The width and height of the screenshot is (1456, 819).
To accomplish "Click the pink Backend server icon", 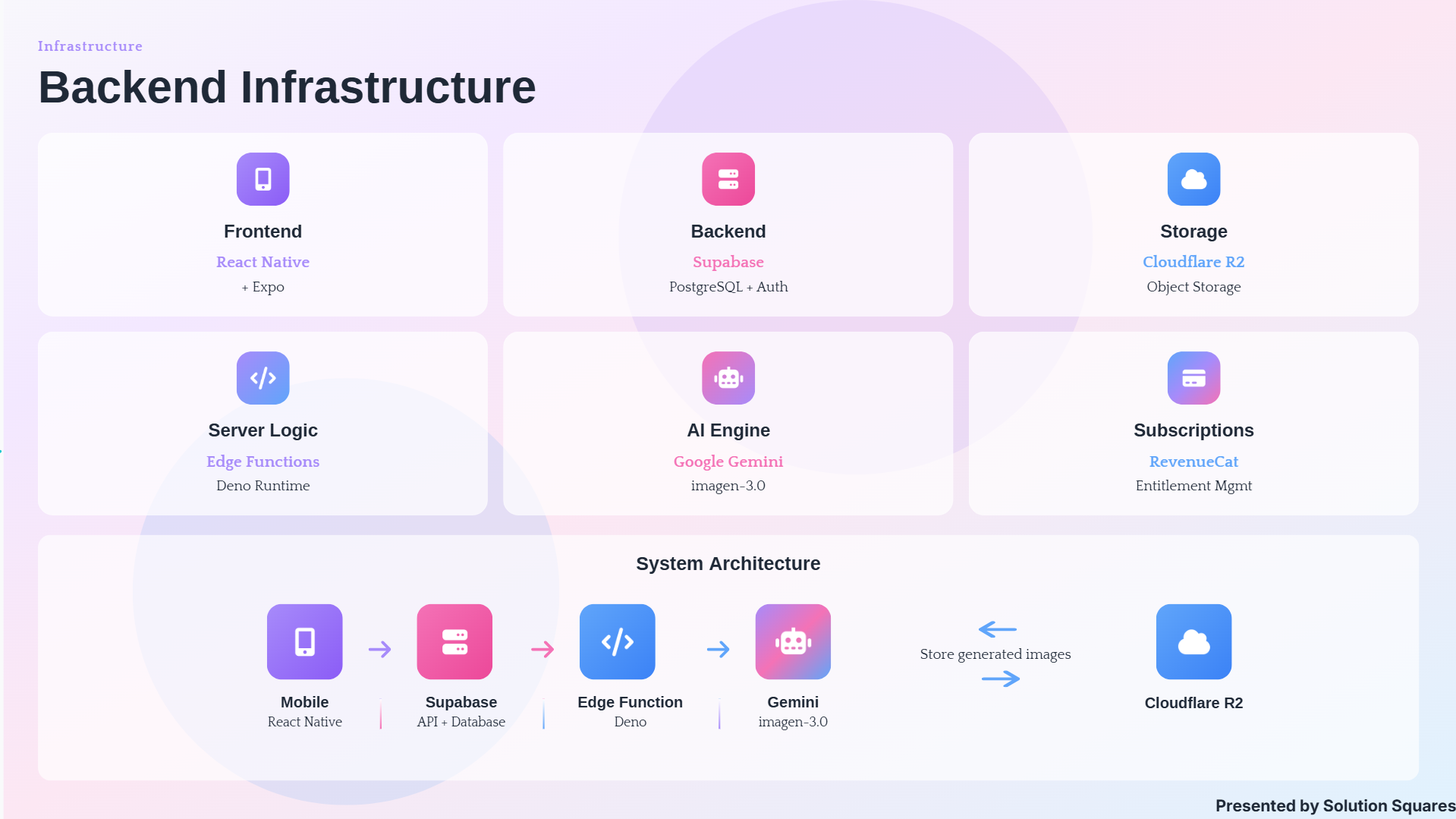I will click(728, 179).
